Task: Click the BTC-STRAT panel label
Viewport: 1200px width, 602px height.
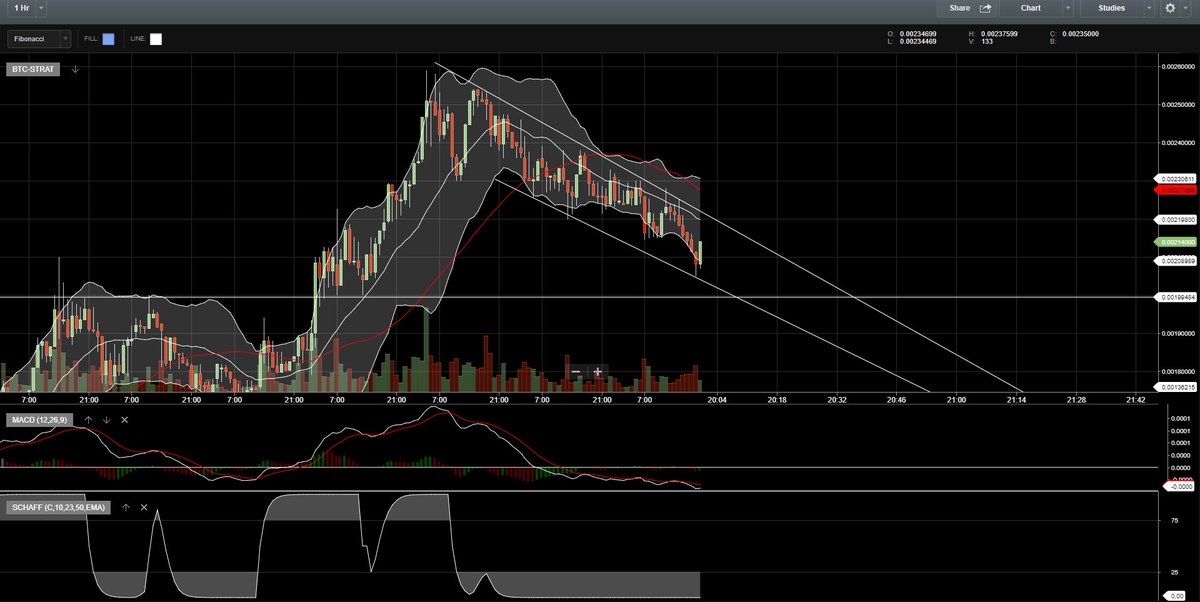Action: click(33, 69)
